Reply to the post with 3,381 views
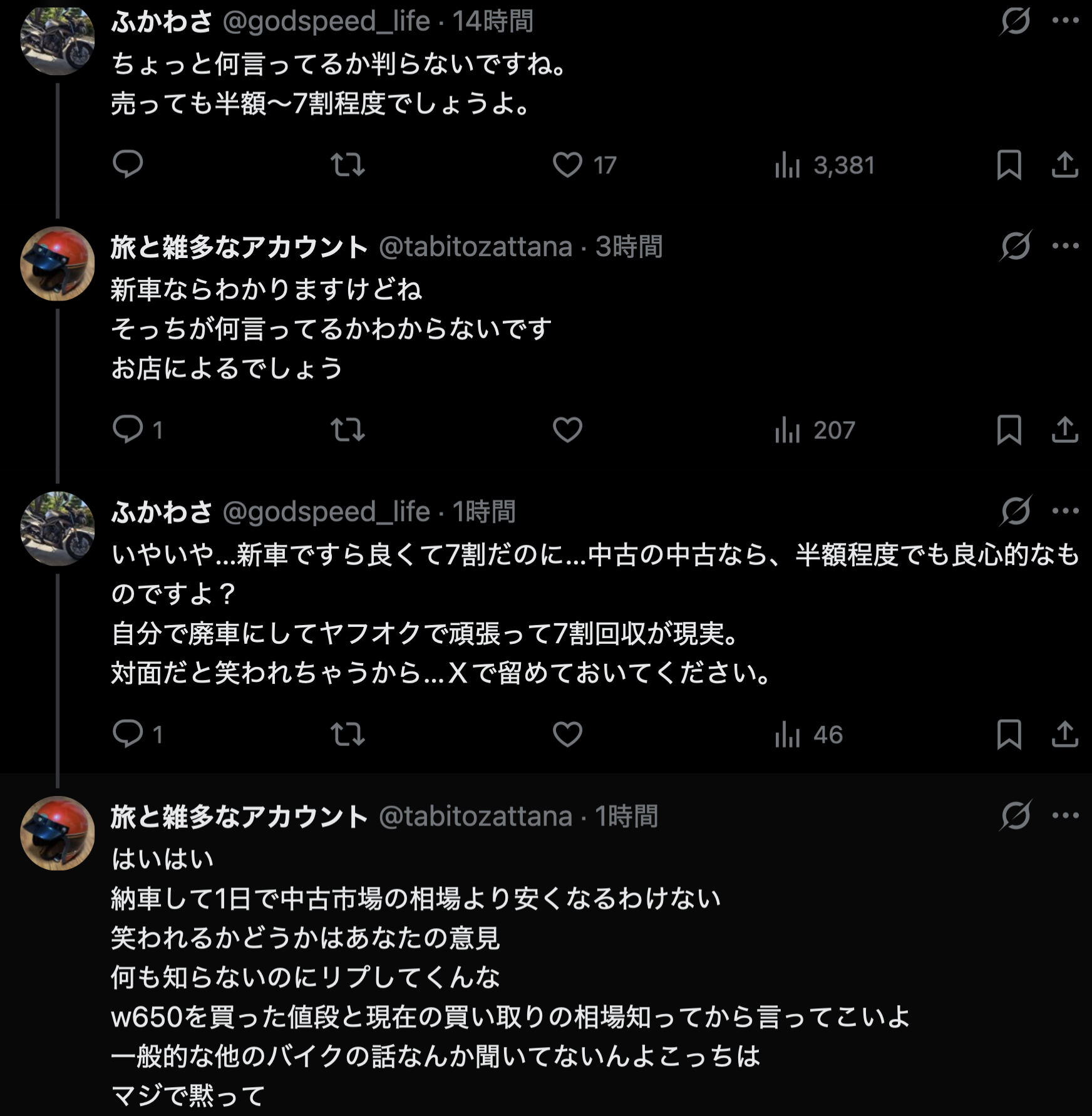Viewport: 1092px width, 1116px height. [x=128, y=165]
